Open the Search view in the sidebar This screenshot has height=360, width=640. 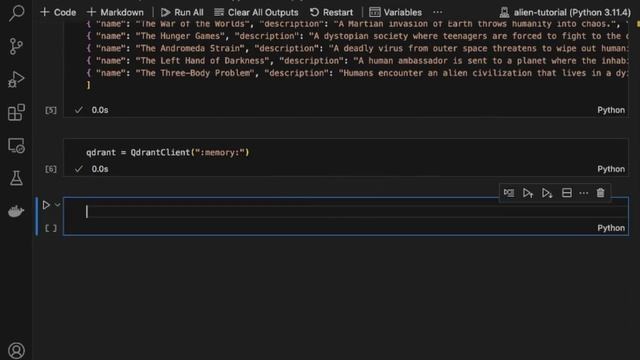16,13
